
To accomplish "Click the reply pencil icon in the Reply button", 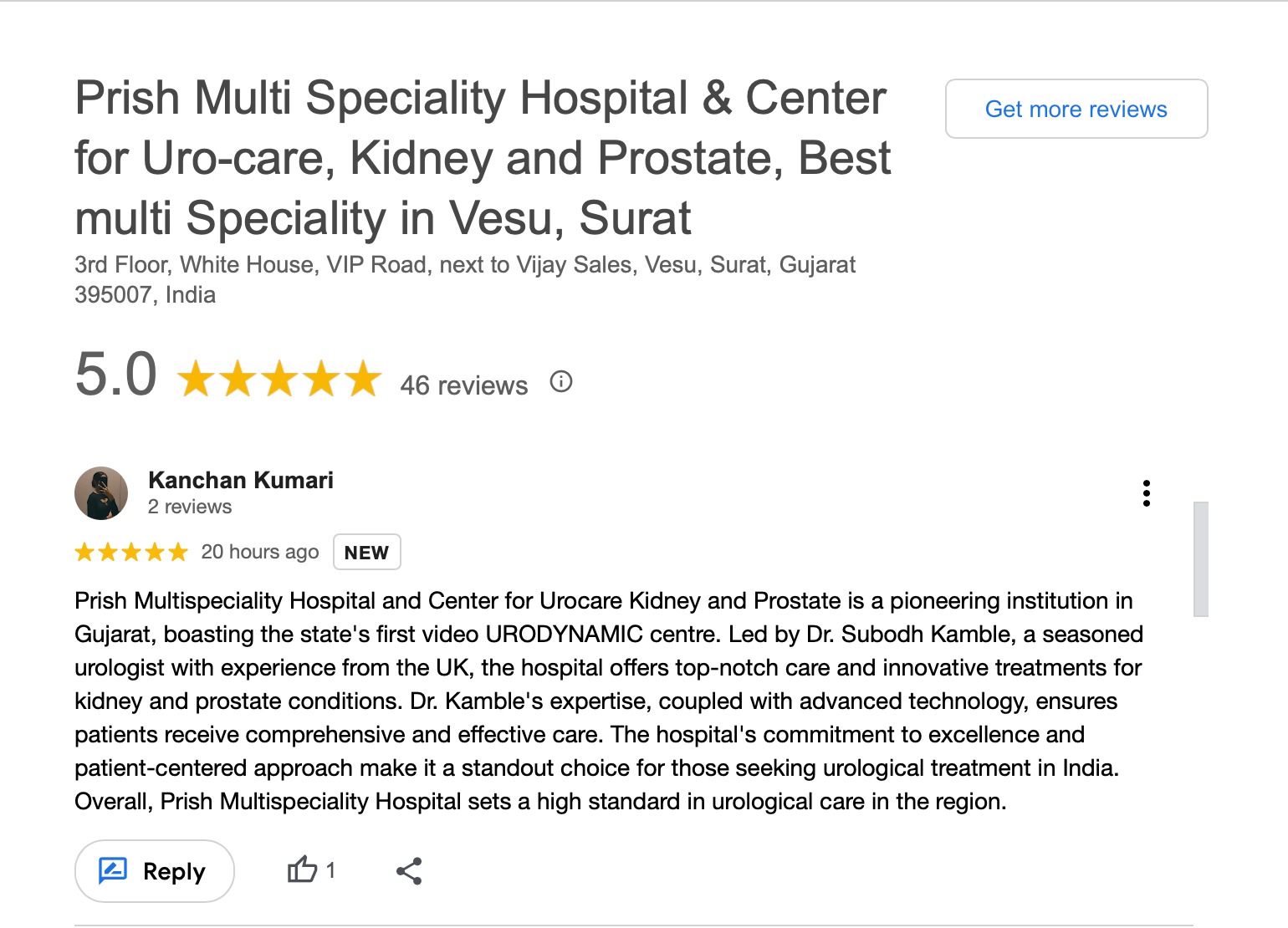I will tap(113, 870).
